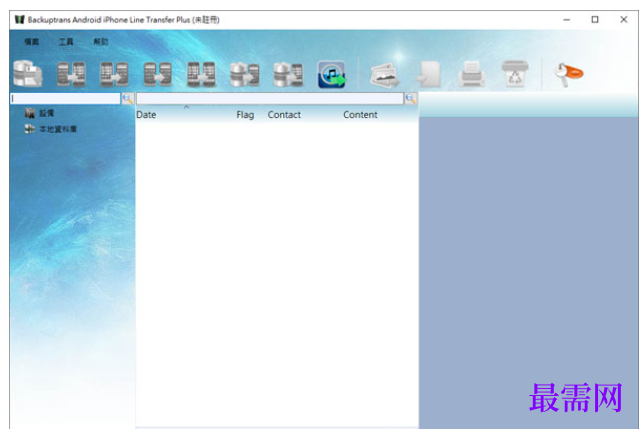Sort messages by the Date column header

[146, 115]
